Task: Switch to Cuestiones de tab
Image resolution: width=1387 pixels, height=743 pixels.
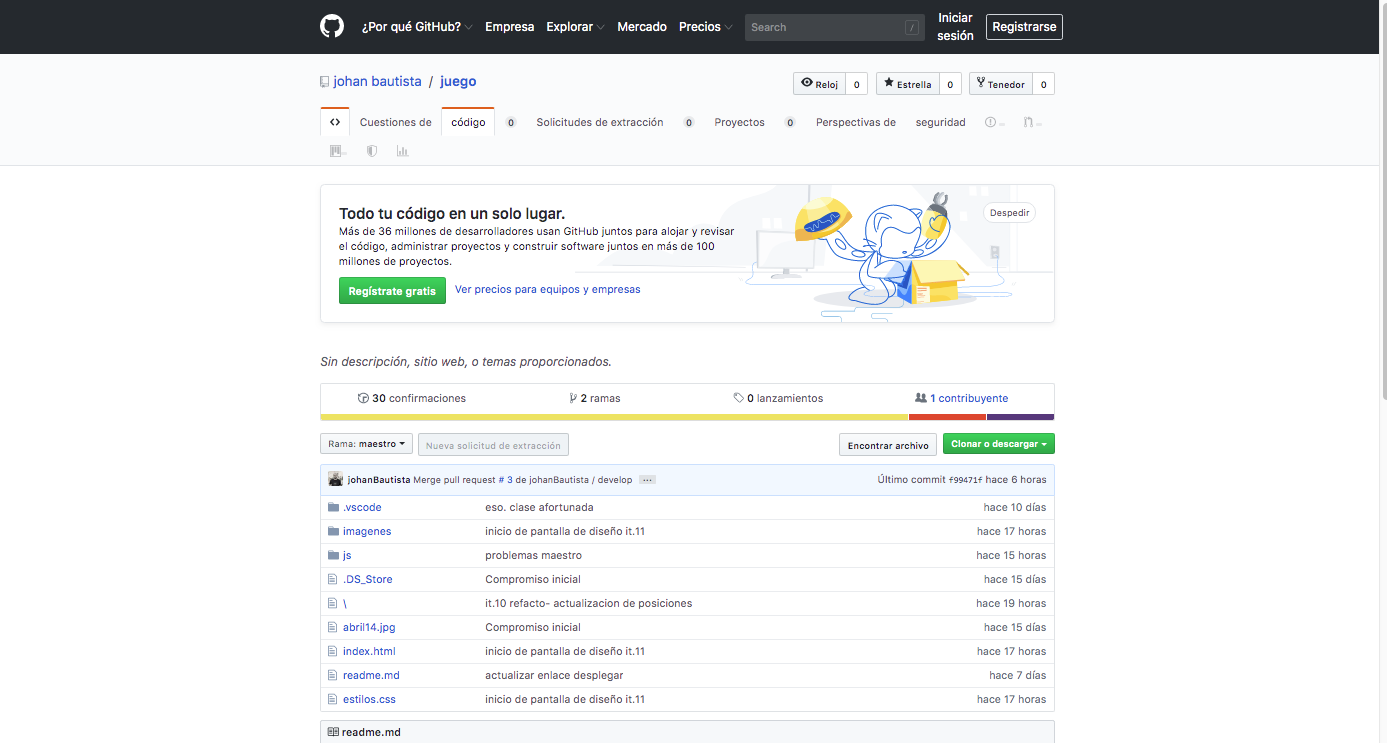Action: [396, 122]
